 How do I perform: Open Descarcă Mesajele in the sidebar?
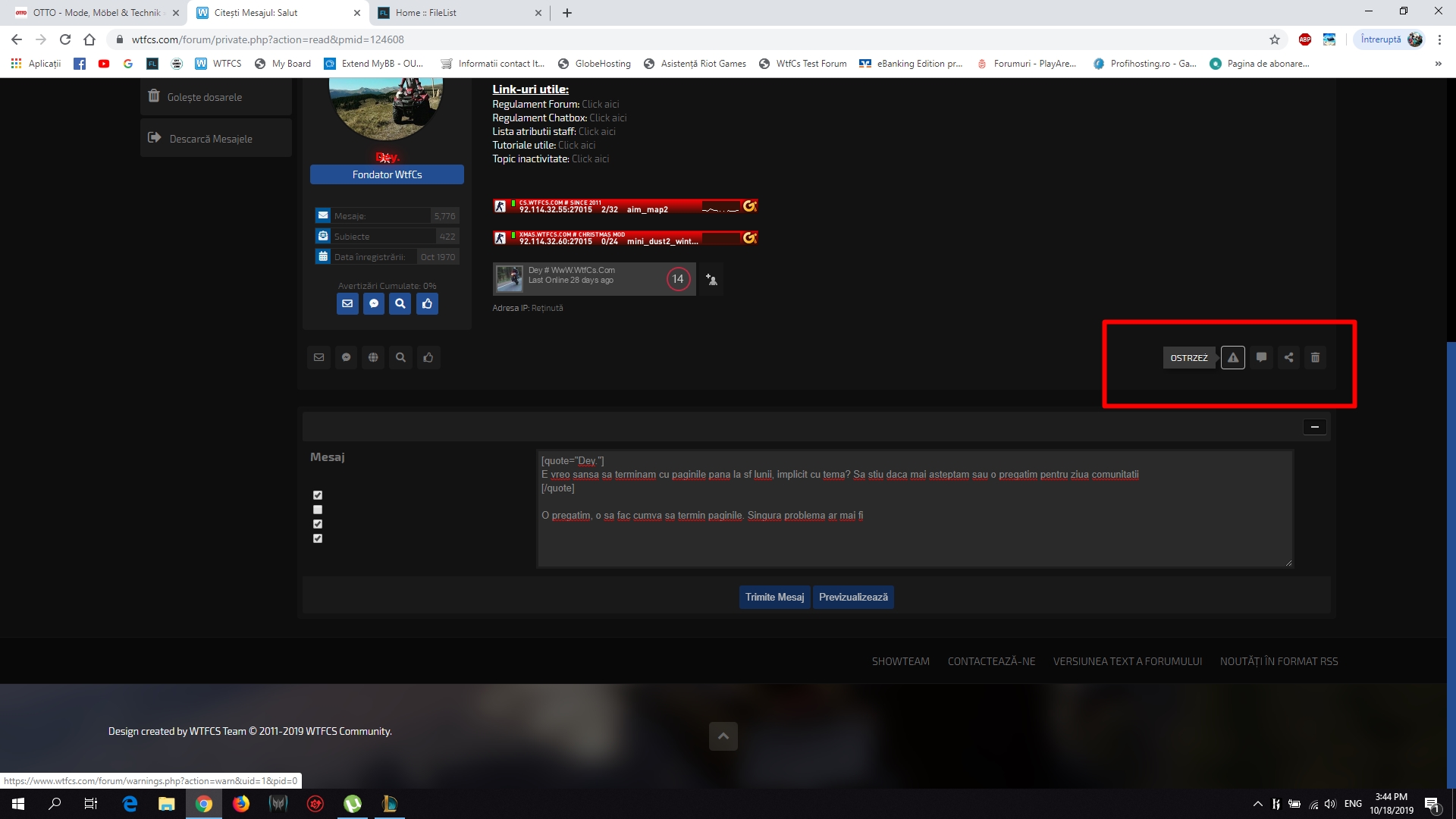tap(211, 139)
